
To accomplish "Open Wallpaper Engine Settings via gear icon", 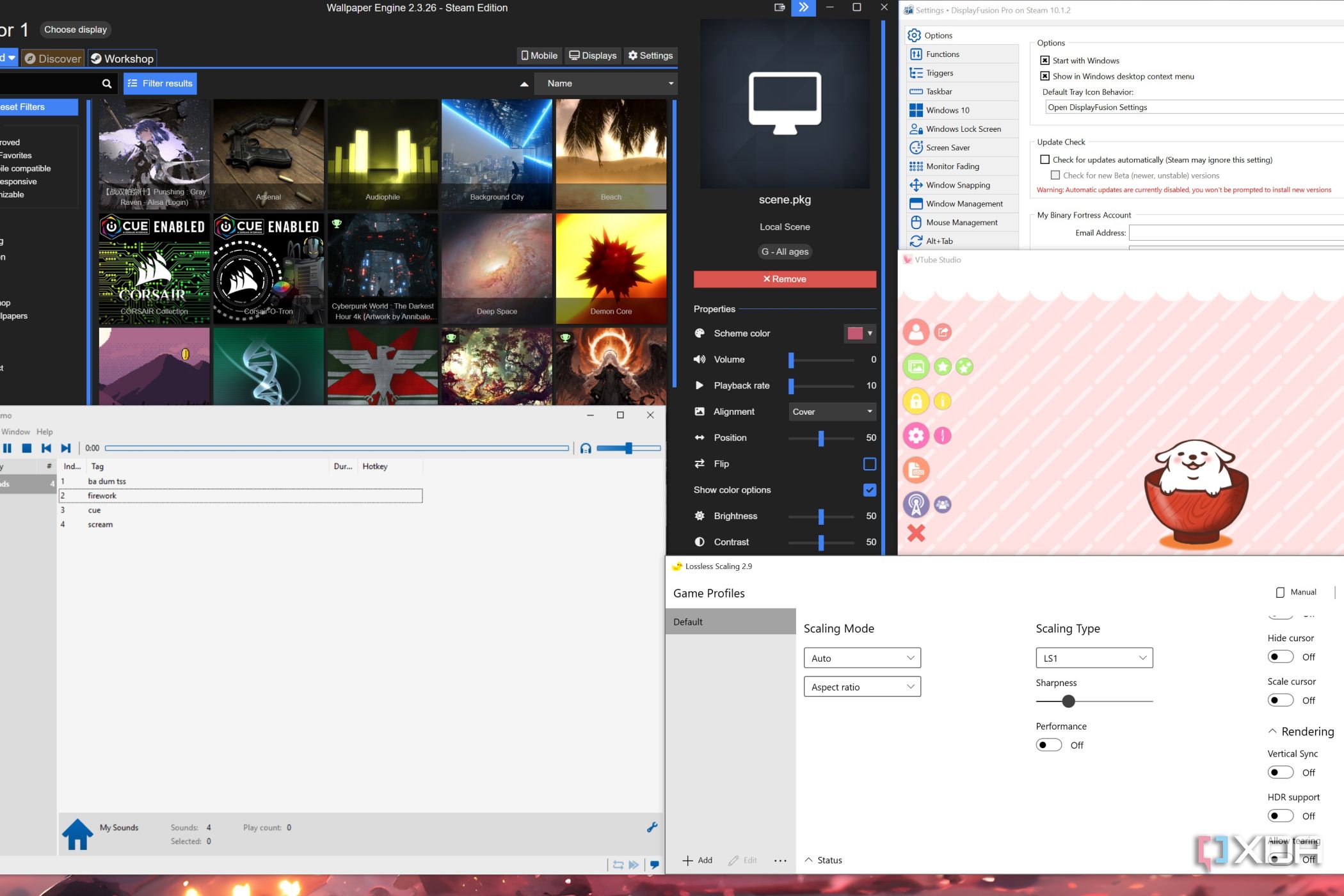I will [x=650, y=56].
